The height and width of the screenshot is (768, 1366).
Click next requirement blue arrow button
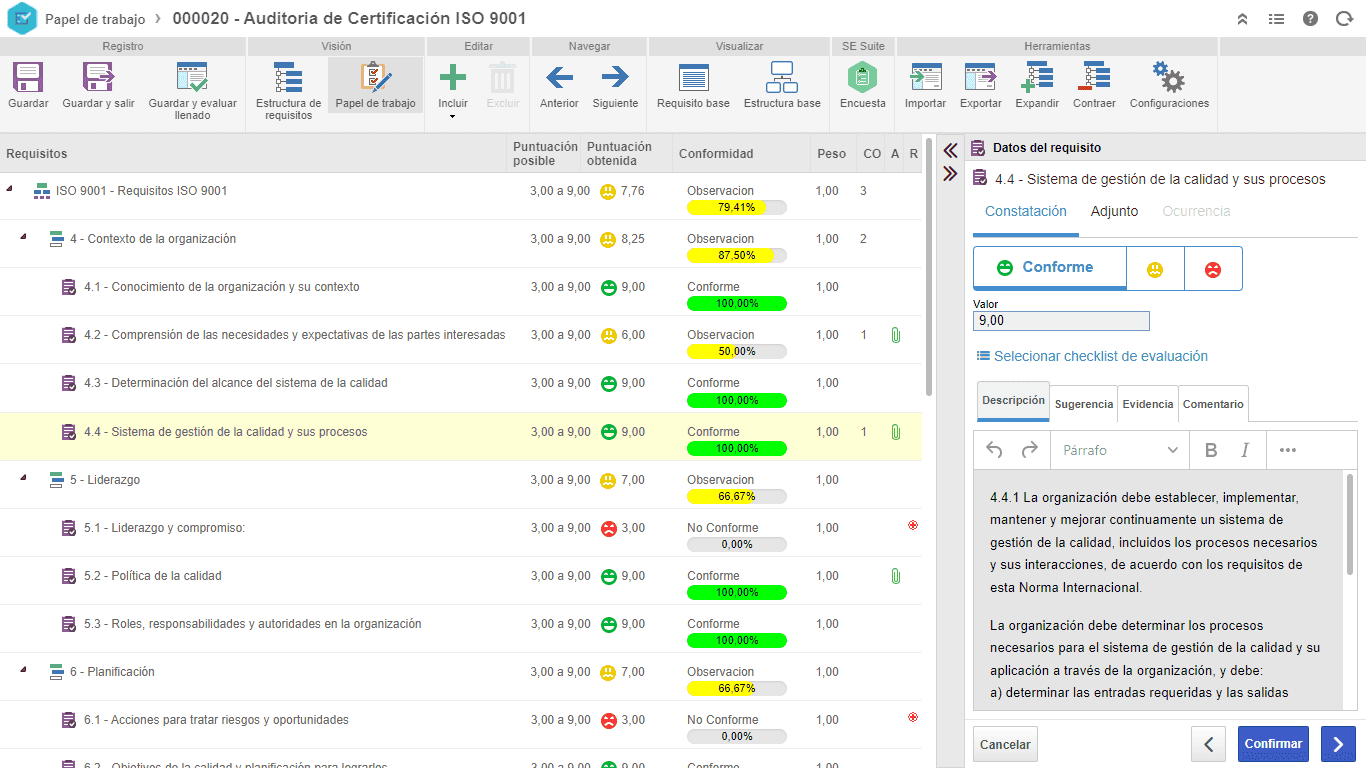1338,744
